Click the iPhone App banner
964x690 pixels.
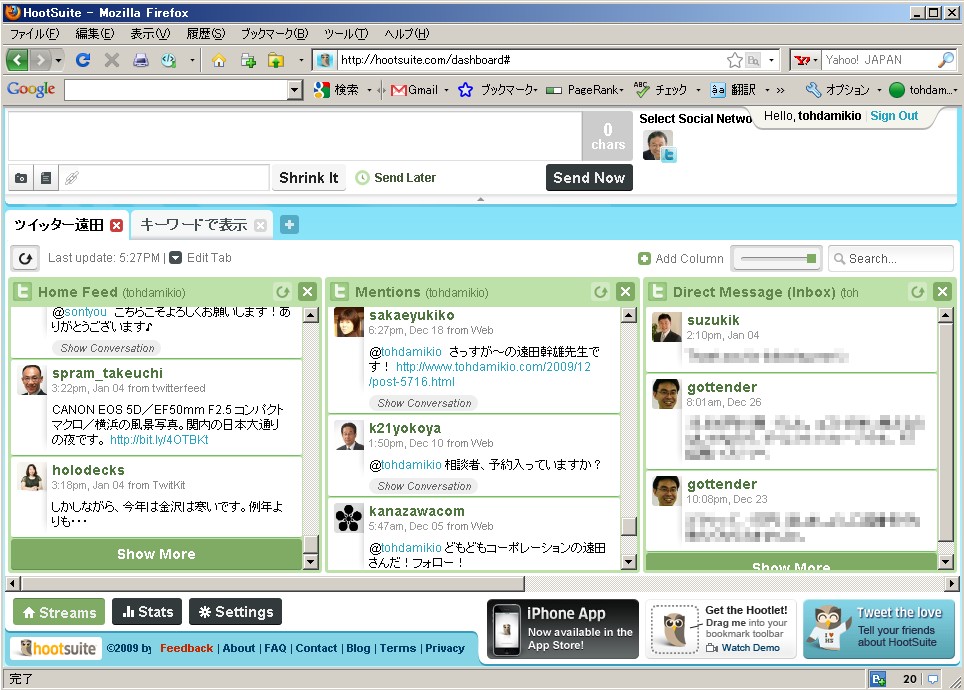click(x=563, y=629)
